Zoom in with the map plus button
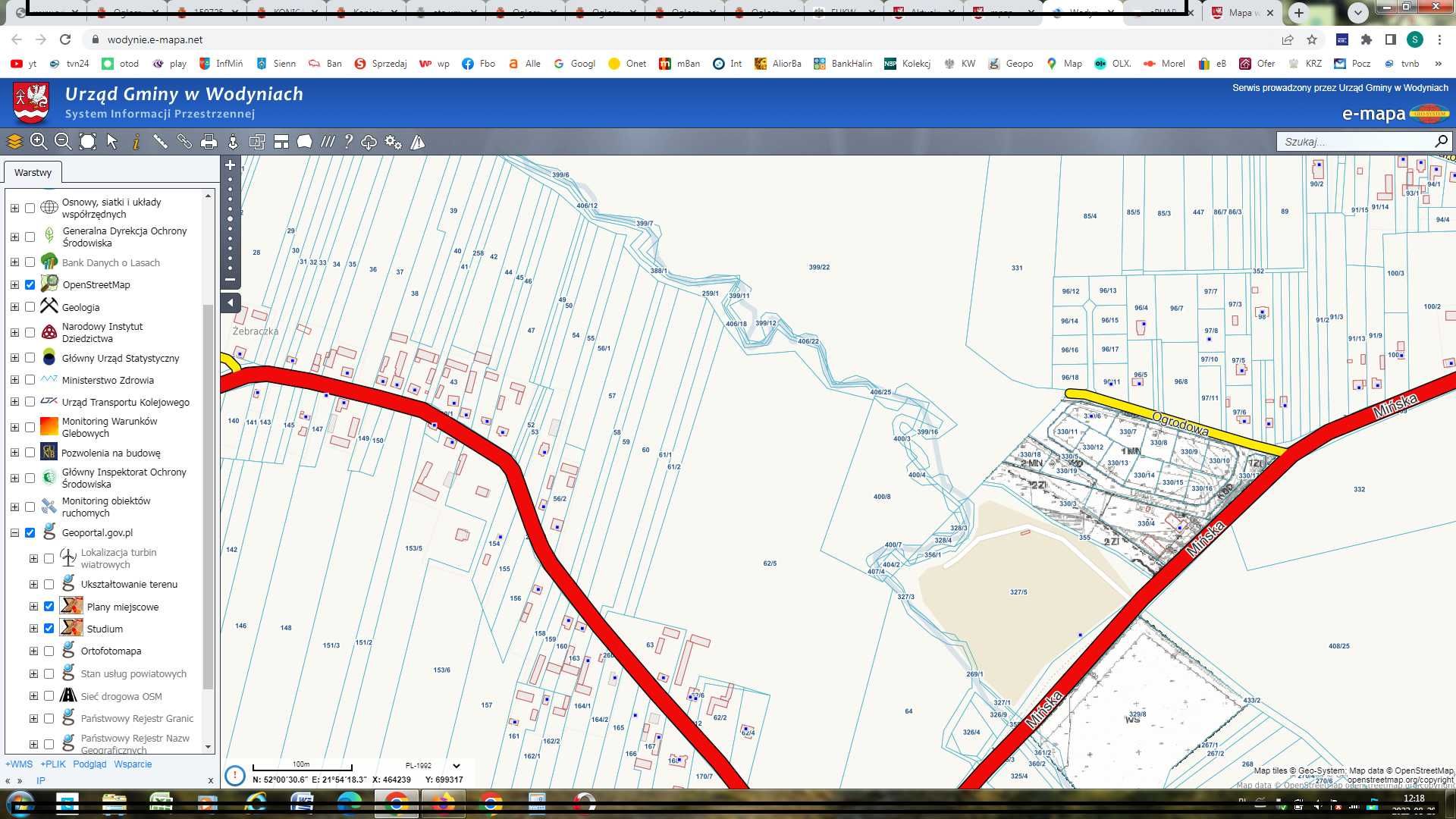The width and height of the screenshot is (1456, 819). coord(231,165)
